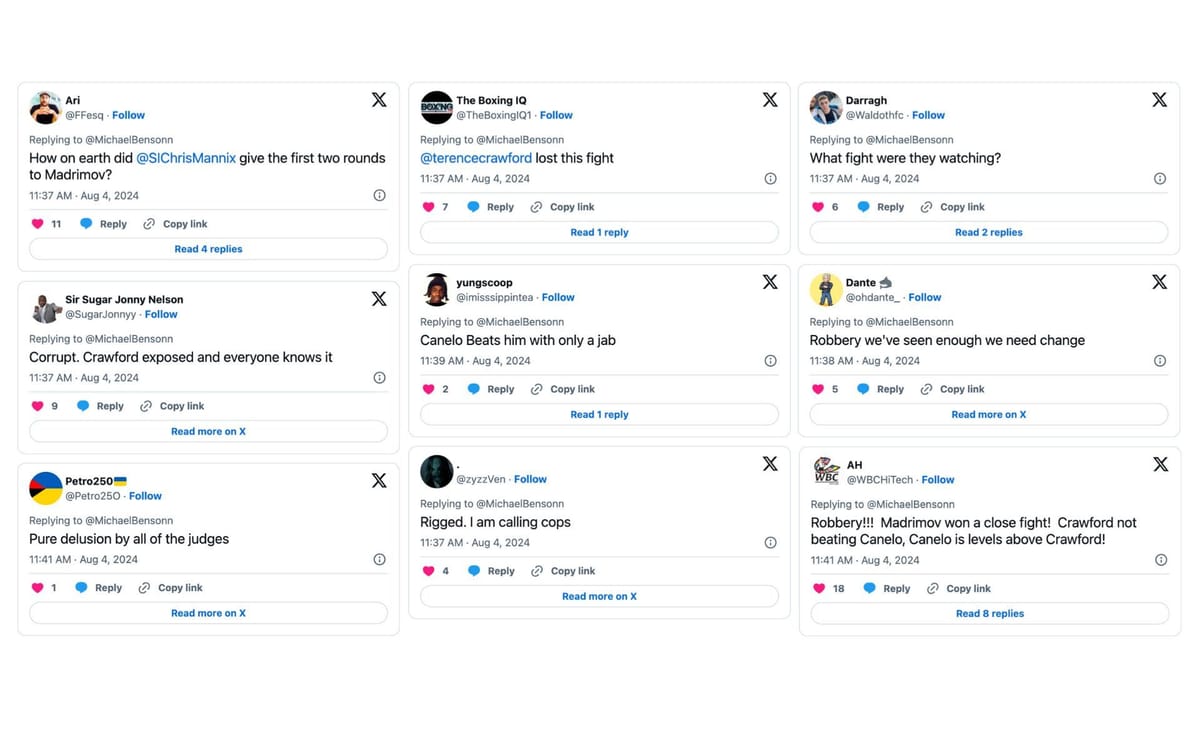1200x750 pixels.
Task: Like the AH tweet about Madrimov robbery
Action: (x=819, y=589)
